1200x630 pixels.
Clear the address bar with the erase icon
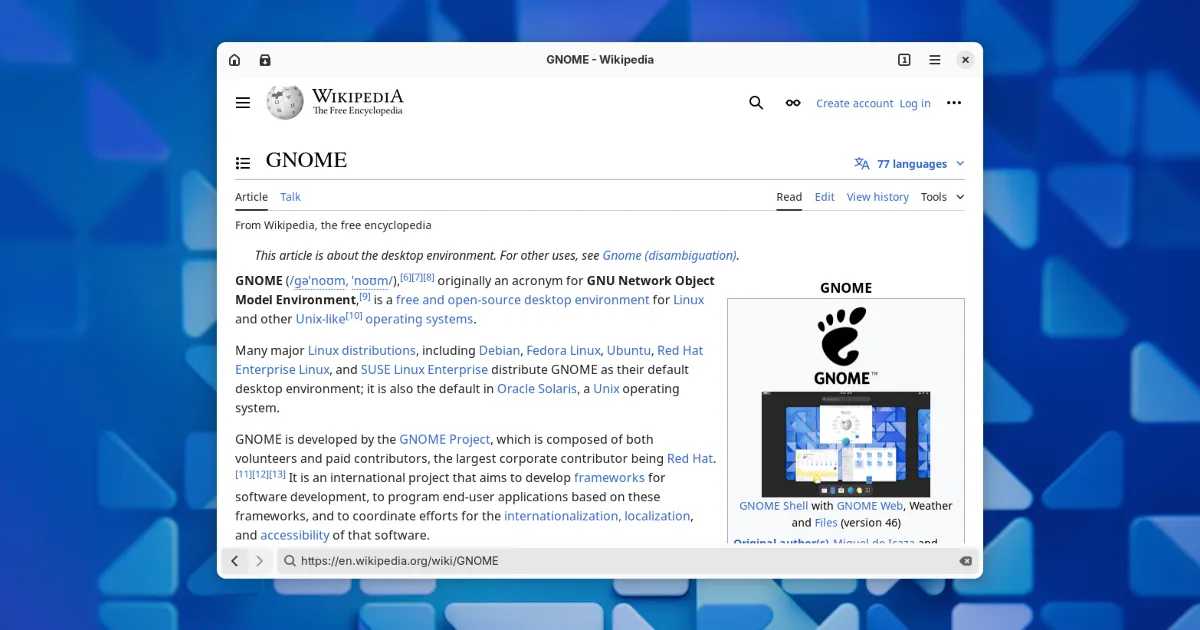965,561
